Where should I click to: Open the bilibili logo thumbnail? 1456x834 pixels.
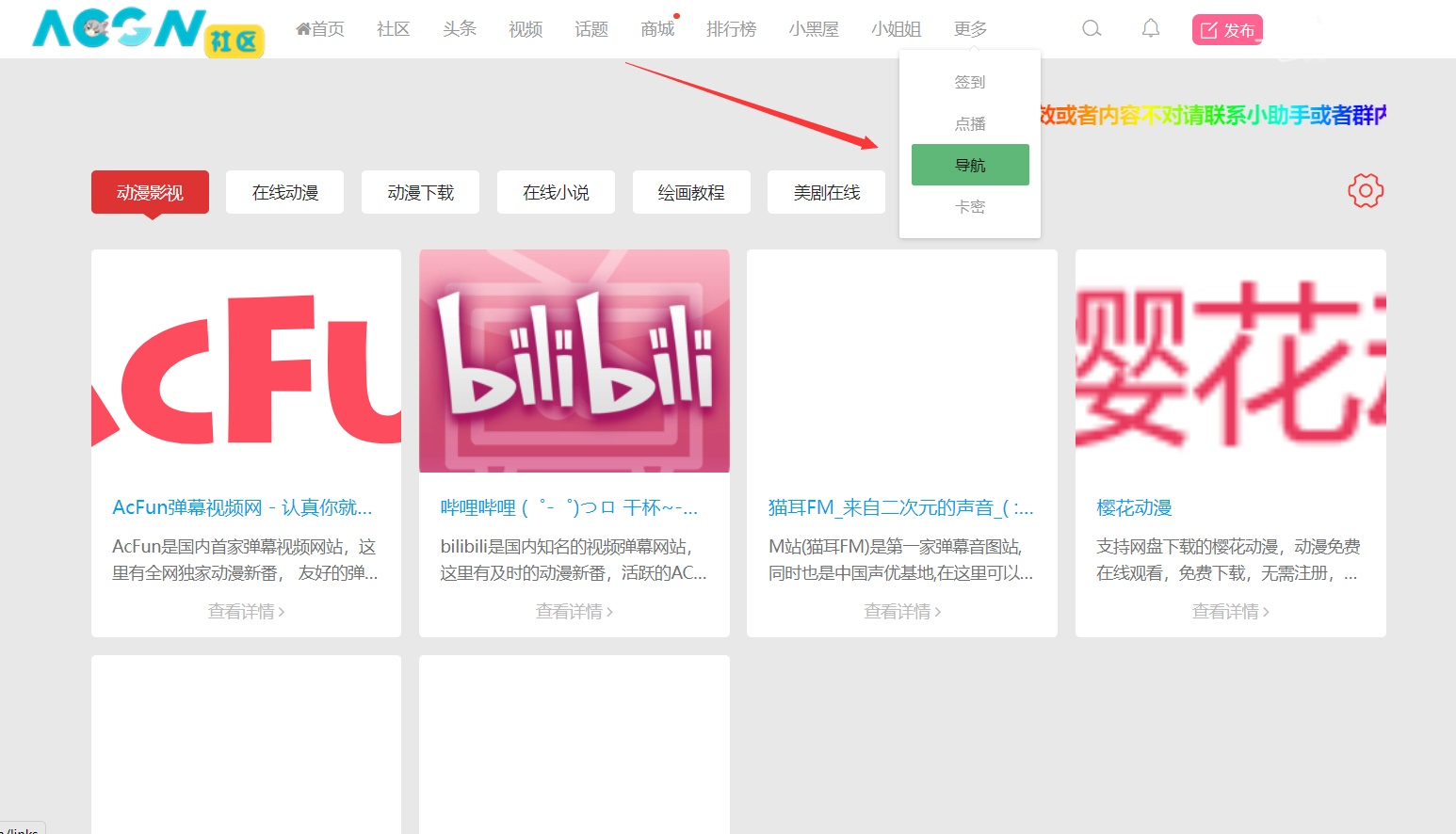click(574, 361)
